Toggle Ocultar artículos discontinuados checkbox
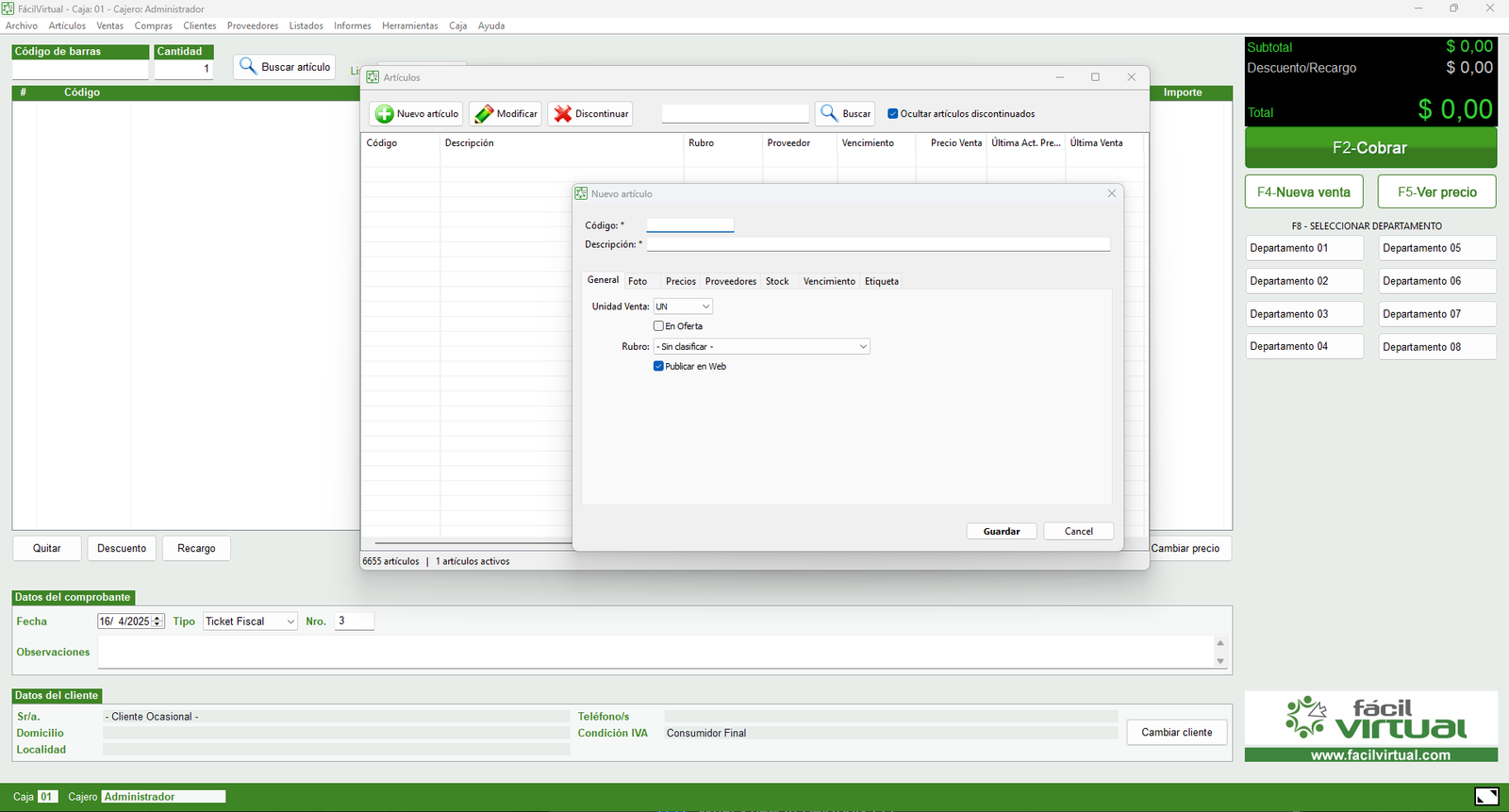 [893, 114]
